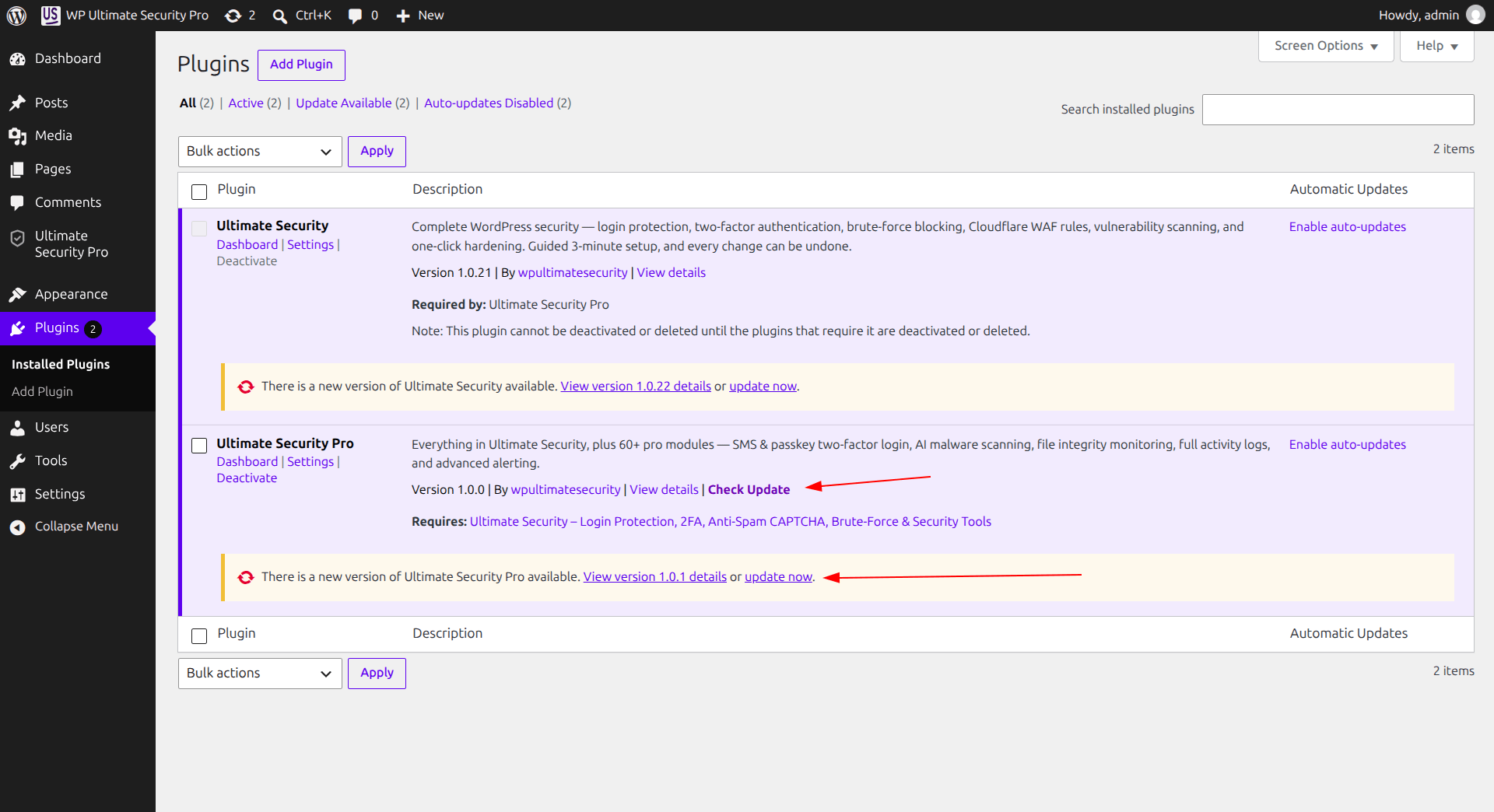
Task: Update Ultimate Security Pro now
Action: pos(778,576)
